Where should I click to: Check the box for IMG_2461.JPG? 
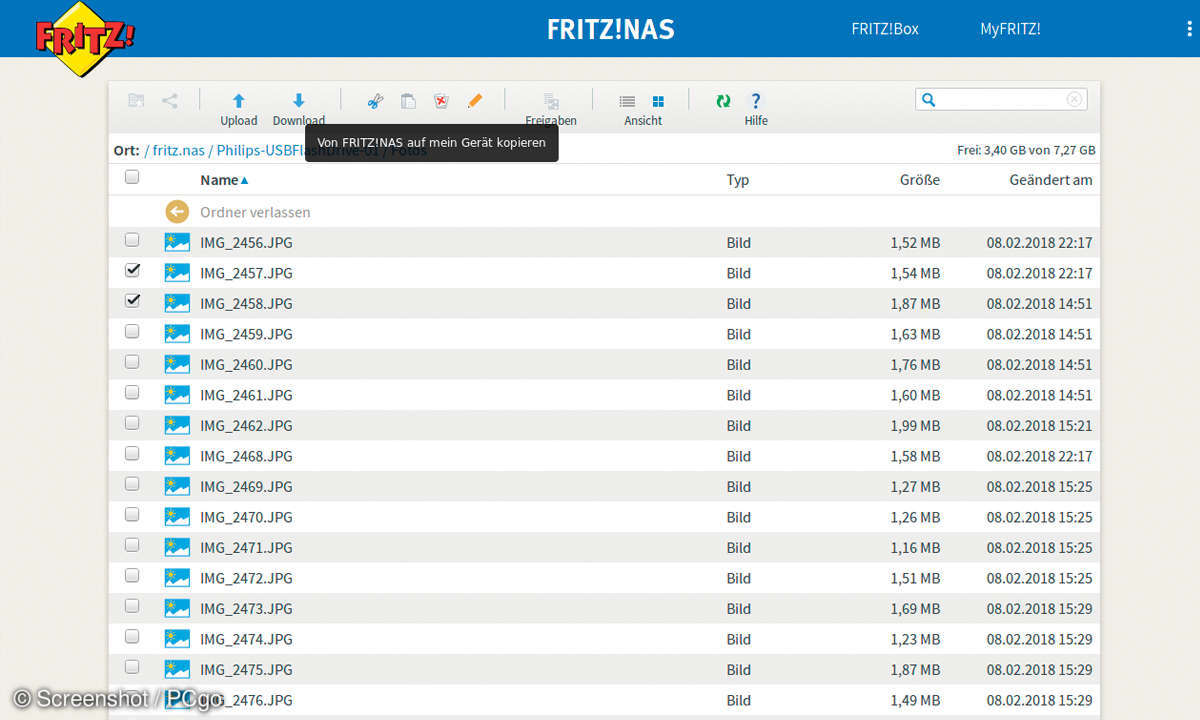[x=132, y=392]
